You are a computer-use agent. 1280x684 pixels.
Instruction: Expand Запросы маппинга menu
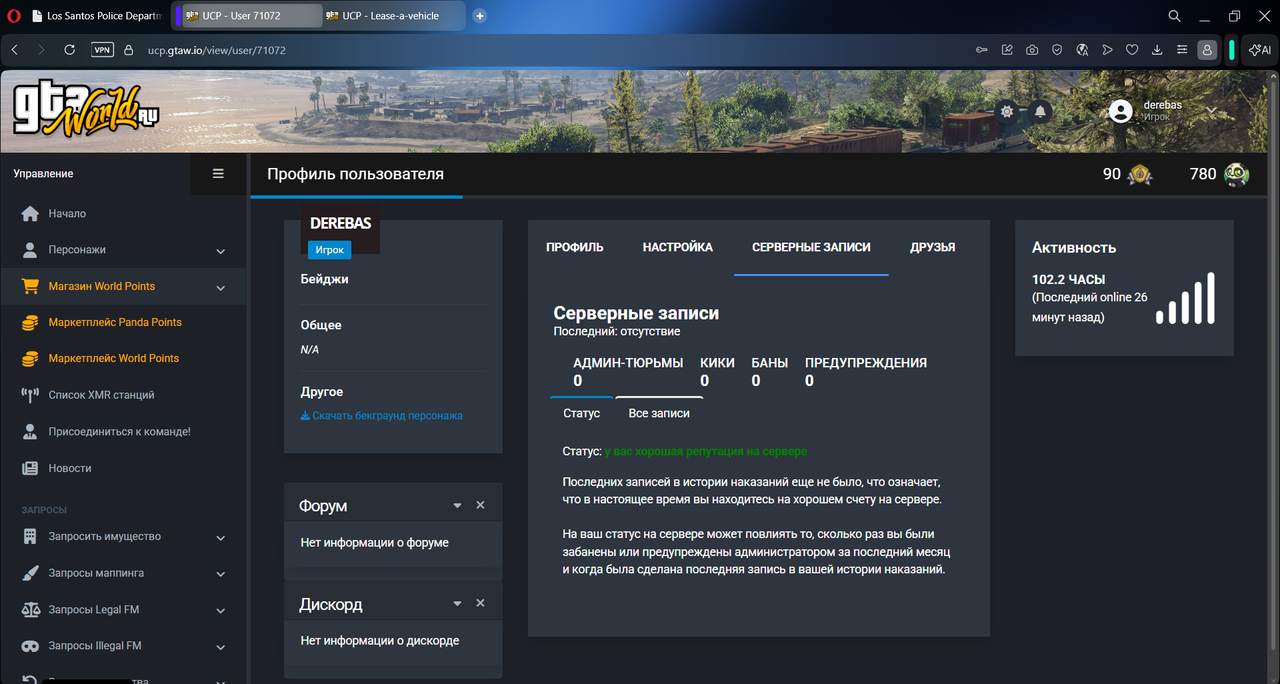[x=124, y=573]
